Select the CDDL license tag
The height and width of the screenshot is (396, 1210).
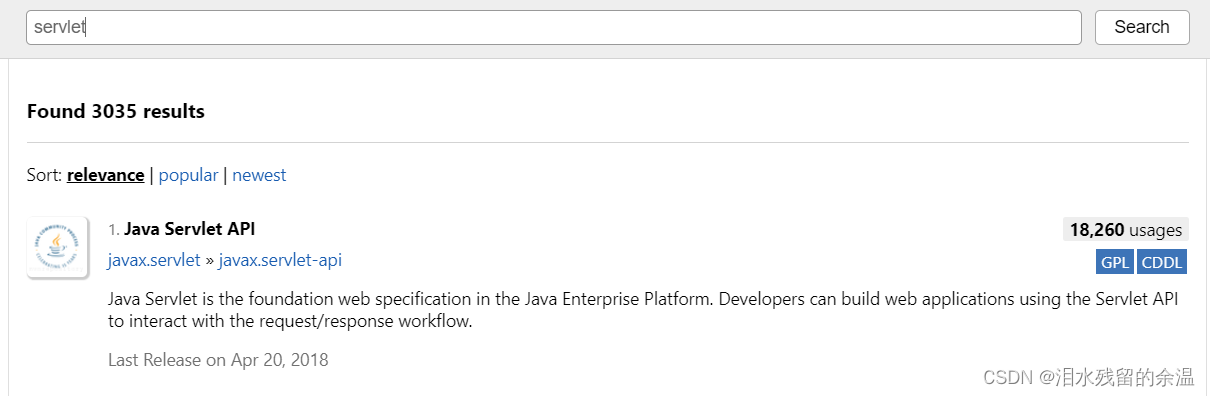tap(1161, 263)
